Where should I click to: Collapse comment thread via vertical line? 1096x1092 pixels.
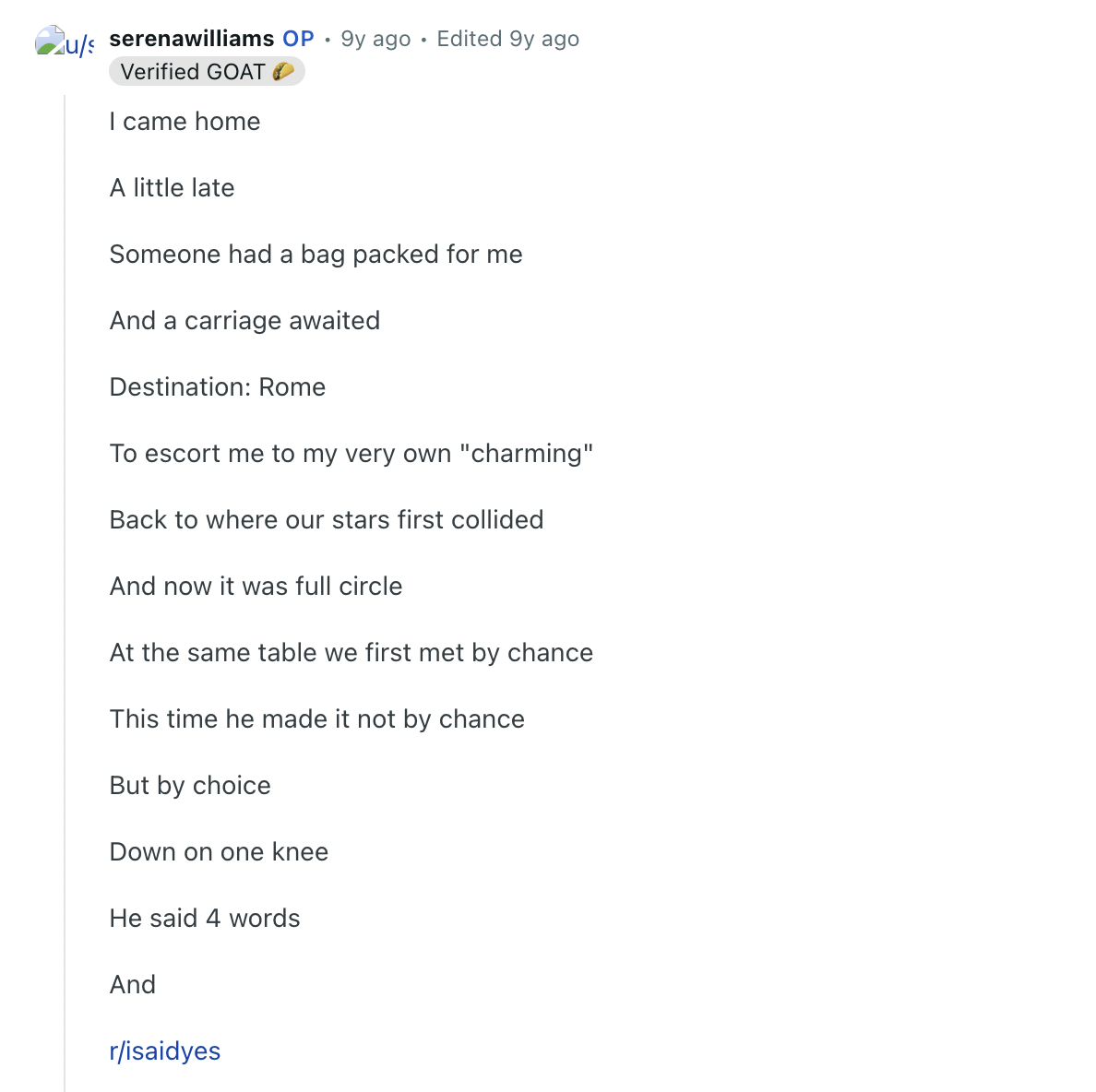point(65,592)
